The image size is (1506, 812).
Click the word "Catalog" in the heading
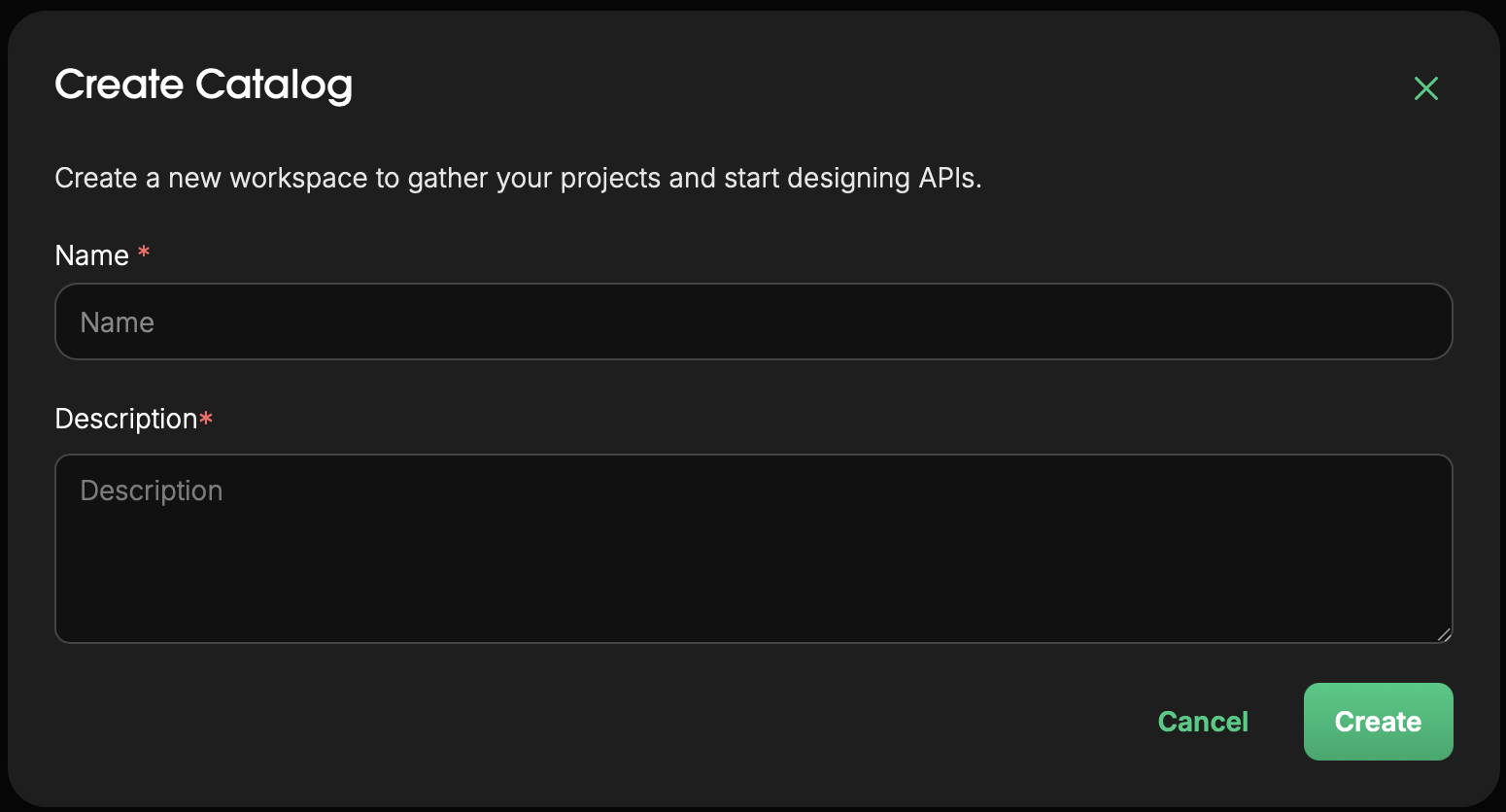pyautogui.click(x=273, y=85)
